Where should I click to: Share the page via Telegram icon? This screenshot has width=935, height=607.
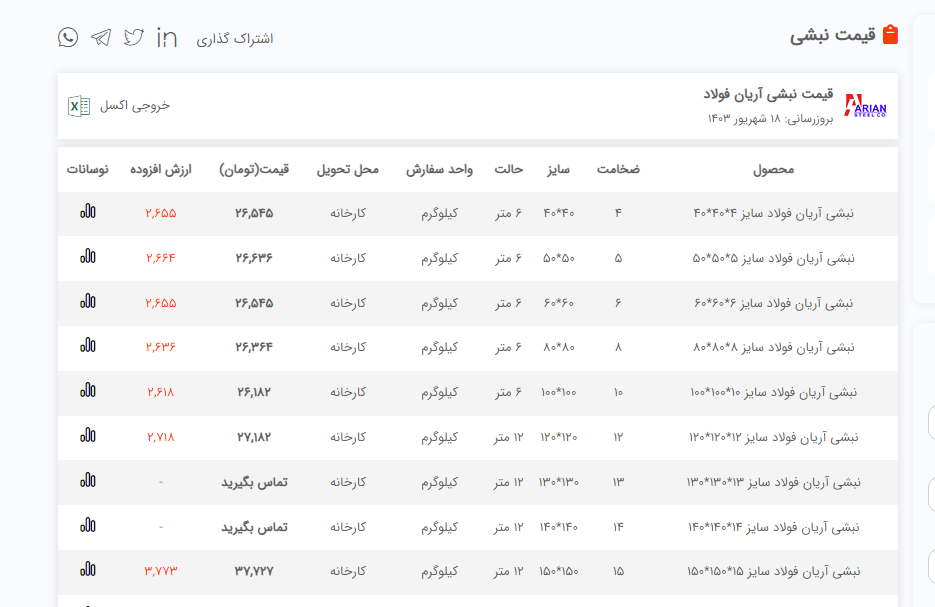[x=101, y=38]
